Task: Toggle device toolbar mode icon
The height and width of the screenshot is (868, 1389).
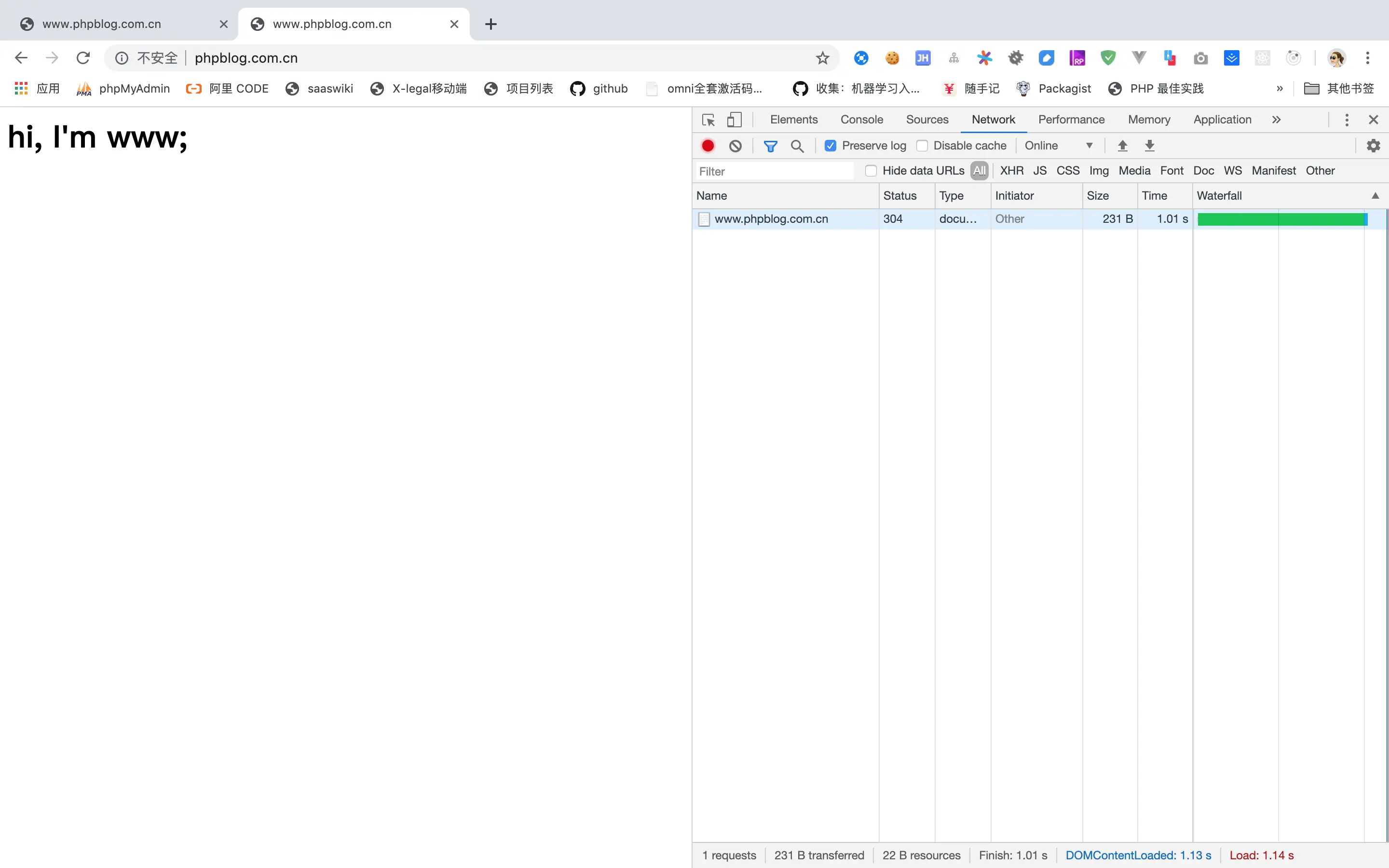Action: tap(734, 120)
